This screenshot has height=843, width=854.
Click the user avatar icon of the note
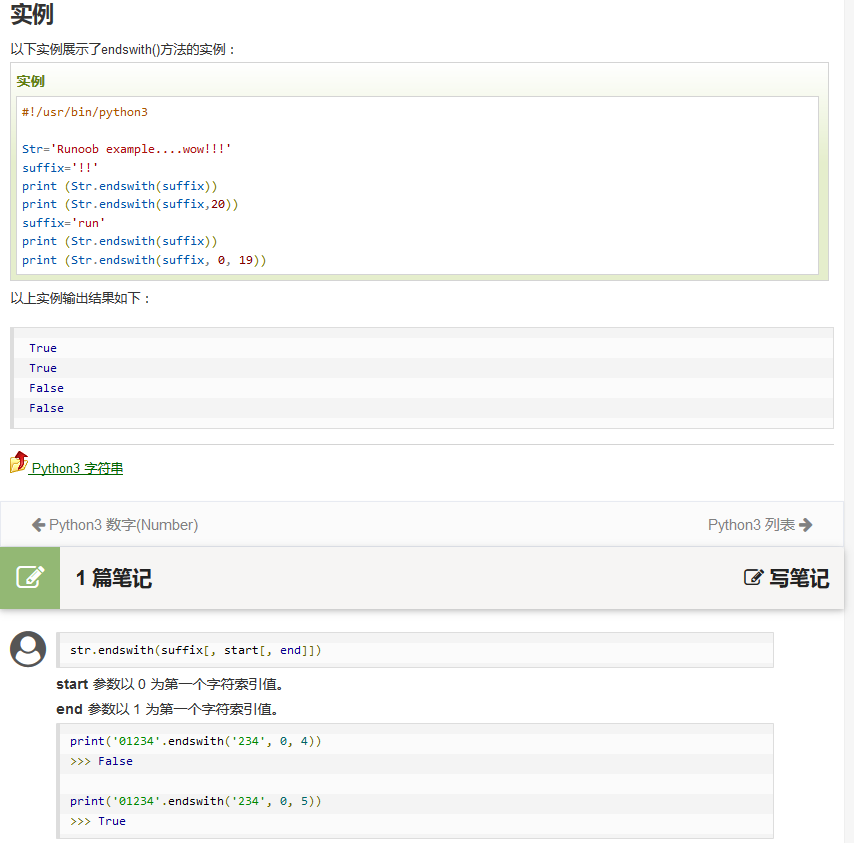click(28, 649)
